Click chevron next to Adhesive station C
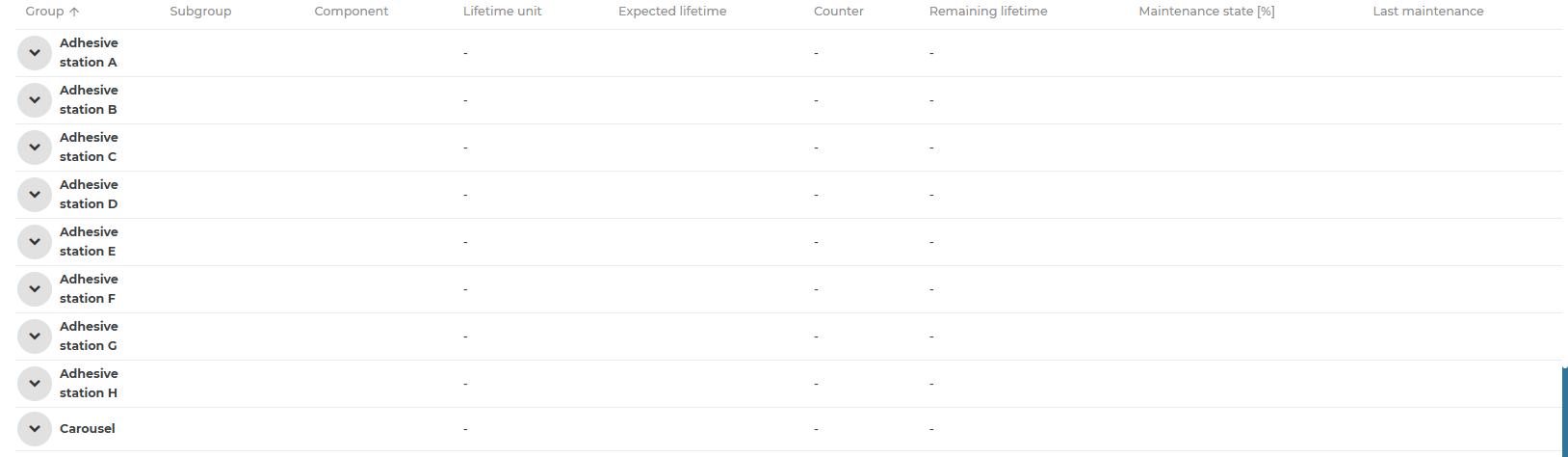This screenshot has height=457, width=1568. coord(35,148)
